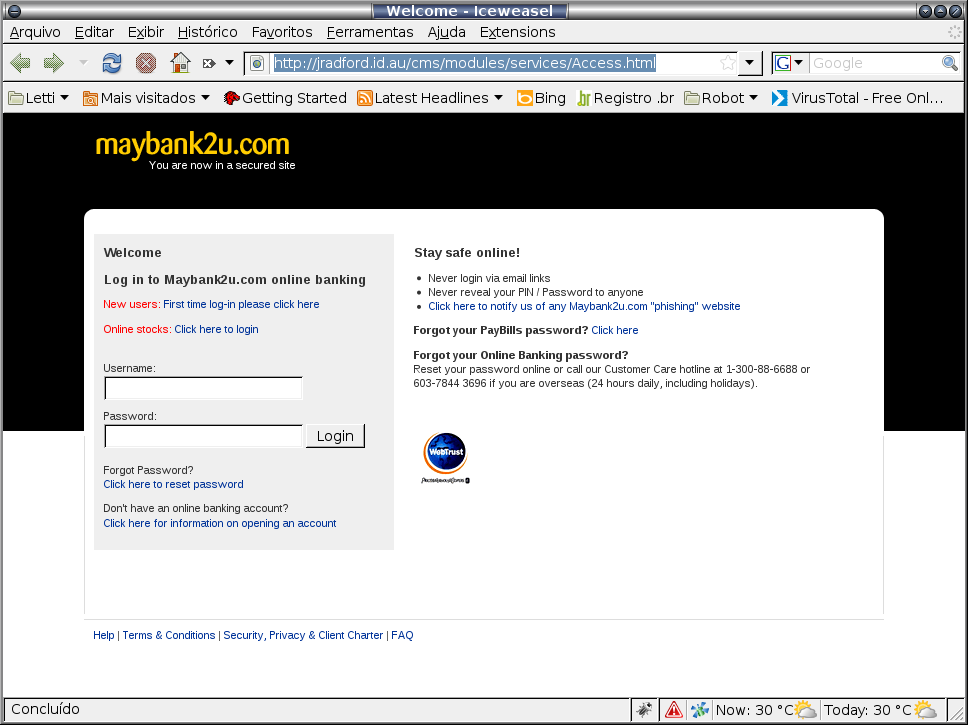Click the Login button
Image resolution: width=968 pixels, height=725 pixels.
335,436
